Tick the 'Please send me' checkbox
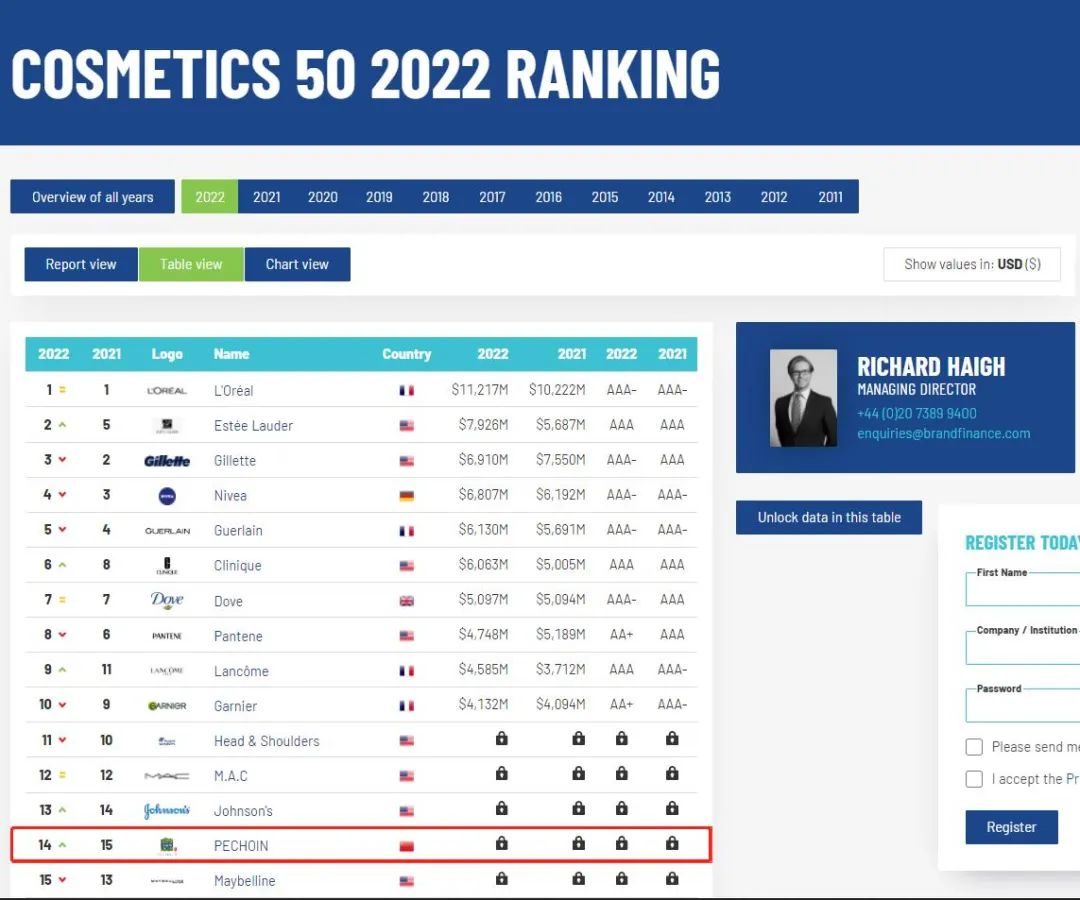This screenshot has width=1080, height=900. pos(974,747)
